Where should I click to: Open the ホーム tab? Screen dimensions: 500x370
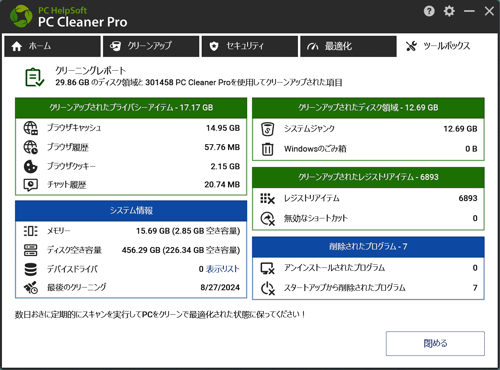pyautogui.click(x=52, y=46)
